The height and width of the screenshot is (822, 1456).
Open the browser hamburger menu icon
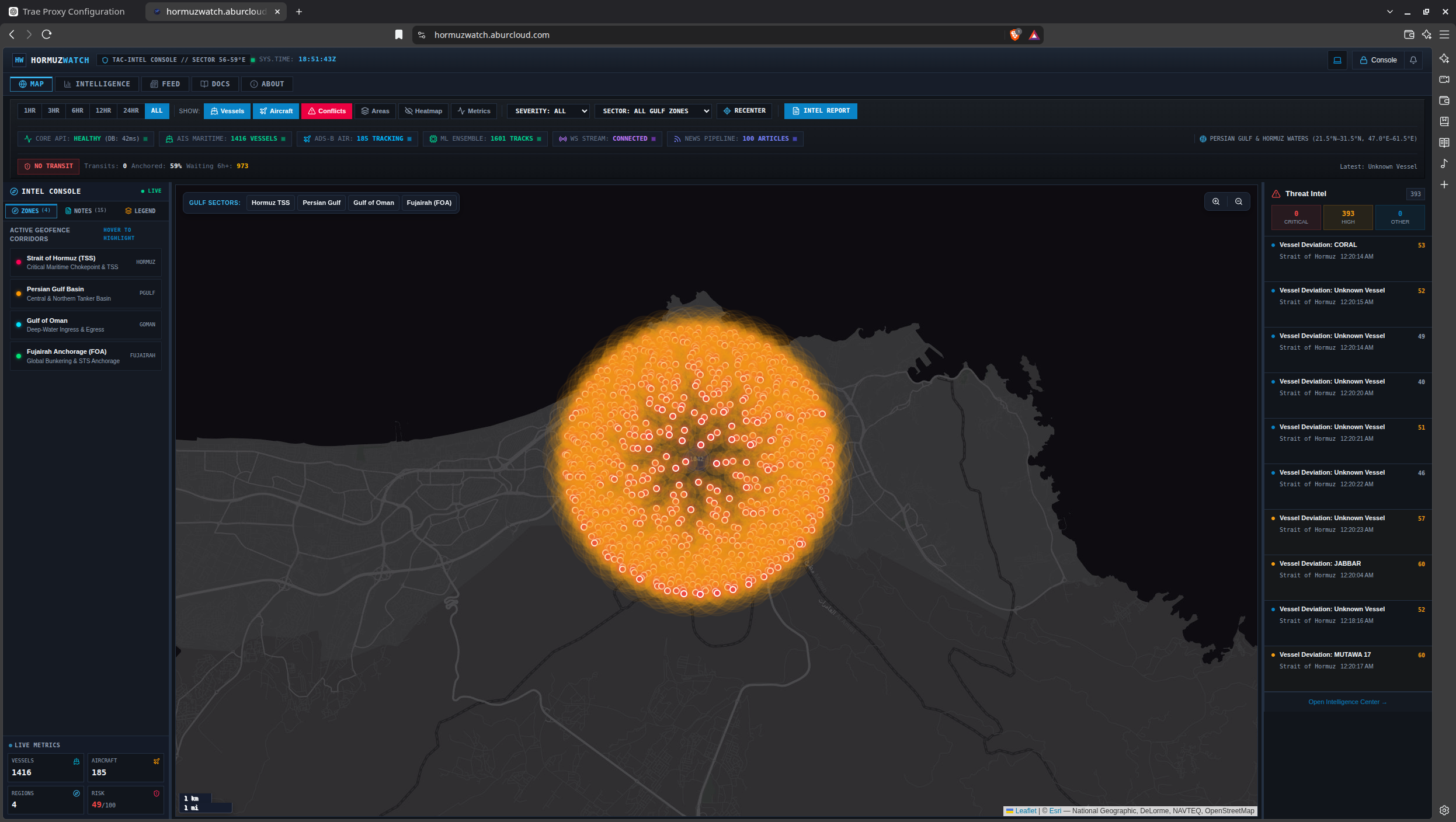[x=1444, y=35]
